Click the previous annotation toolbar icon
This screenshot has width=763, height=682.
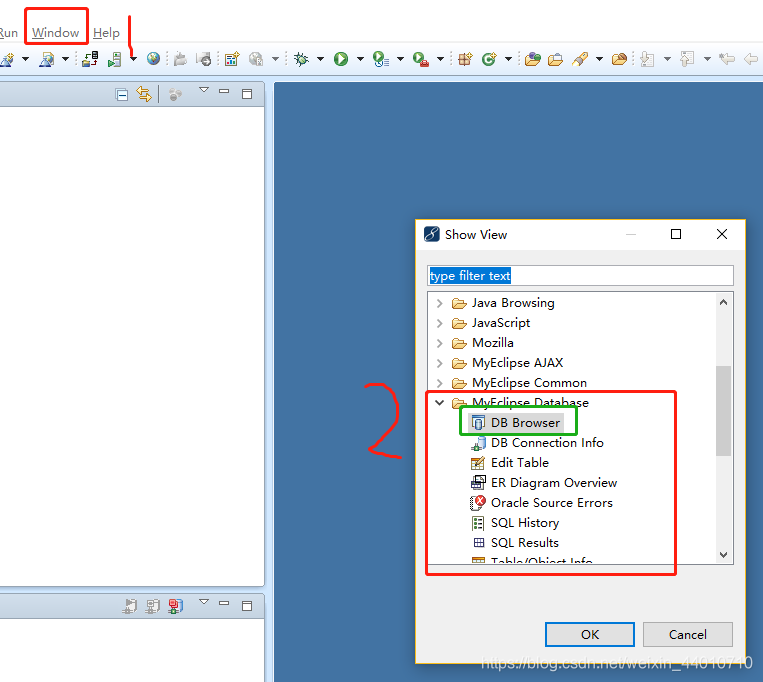tap(687, 59)
